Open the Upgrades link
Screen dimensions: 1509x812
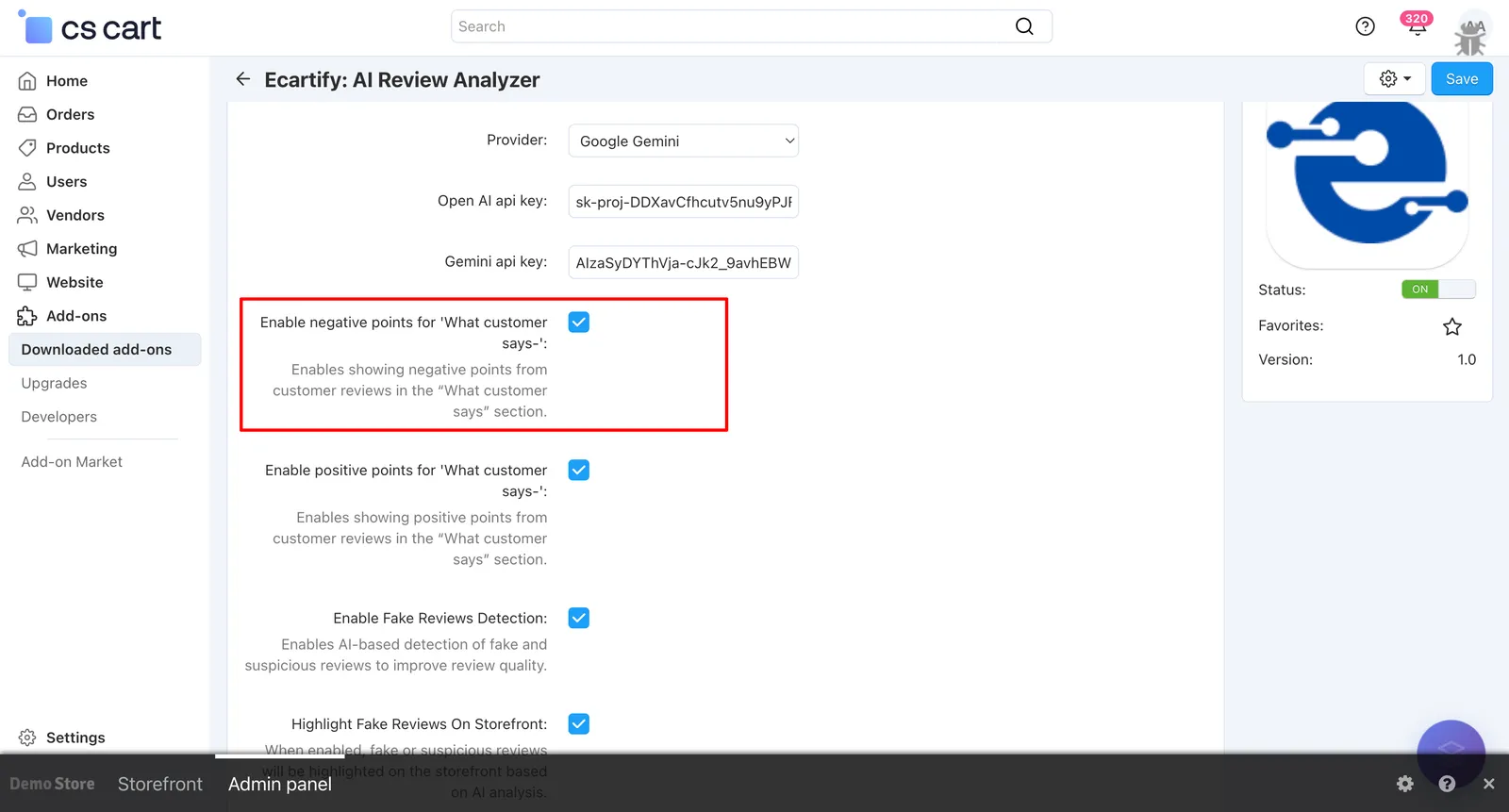click(54, 383)
